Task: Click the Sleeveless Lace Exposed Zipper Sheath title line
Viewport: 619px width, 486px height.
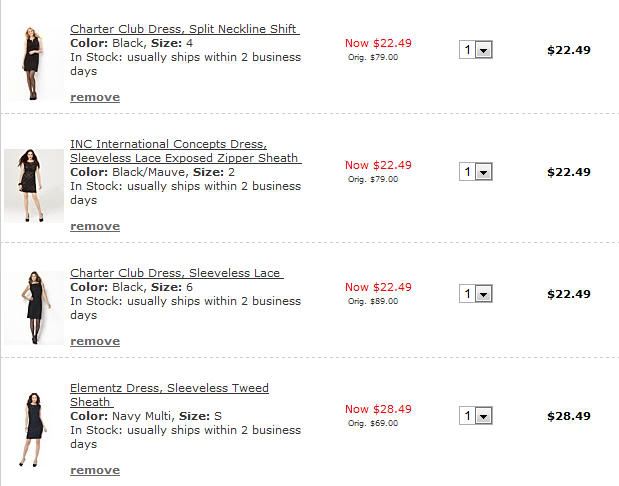Action: pyautogui.click(x=186, y=158)
